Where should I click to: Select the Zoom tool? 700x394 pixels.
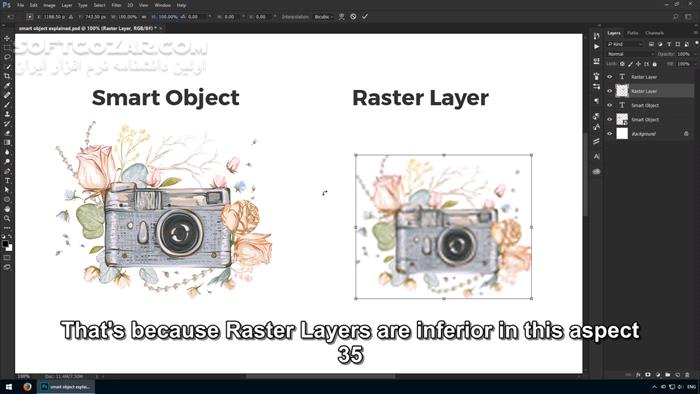[7, 218]
